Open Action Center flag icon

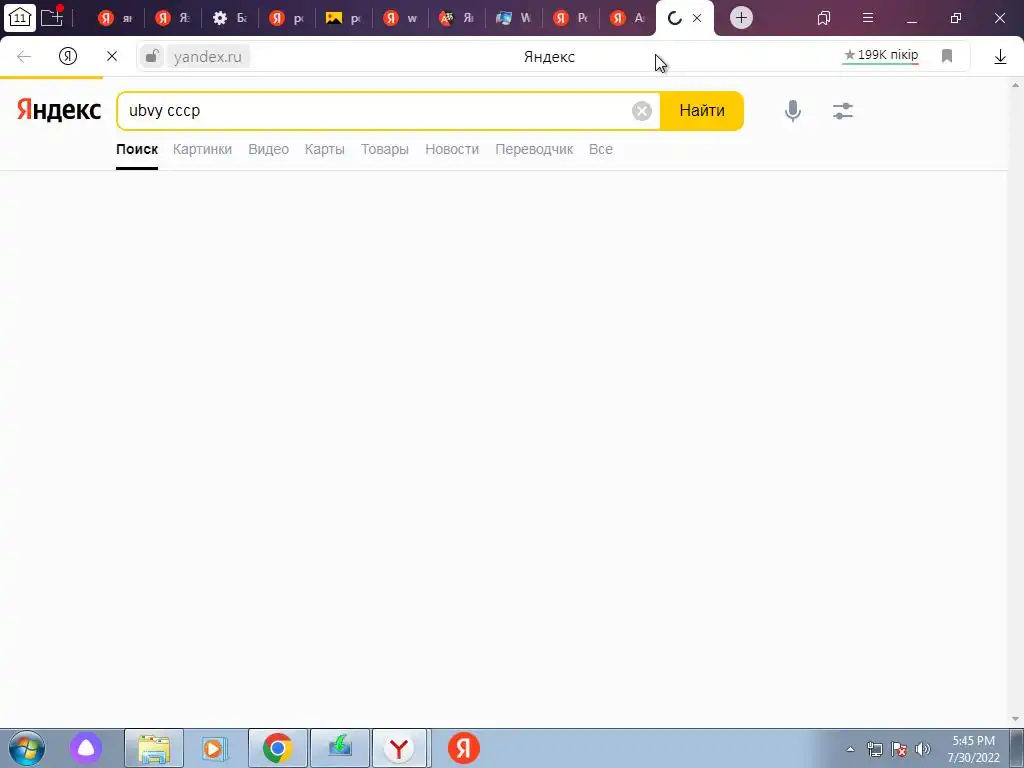[x=899, y=749]
